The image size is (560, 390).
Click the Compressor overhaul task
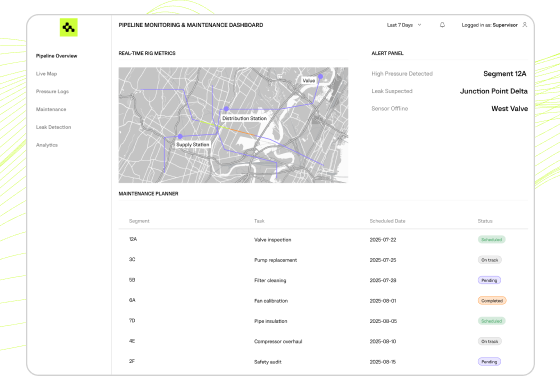[x=278, y=342]
